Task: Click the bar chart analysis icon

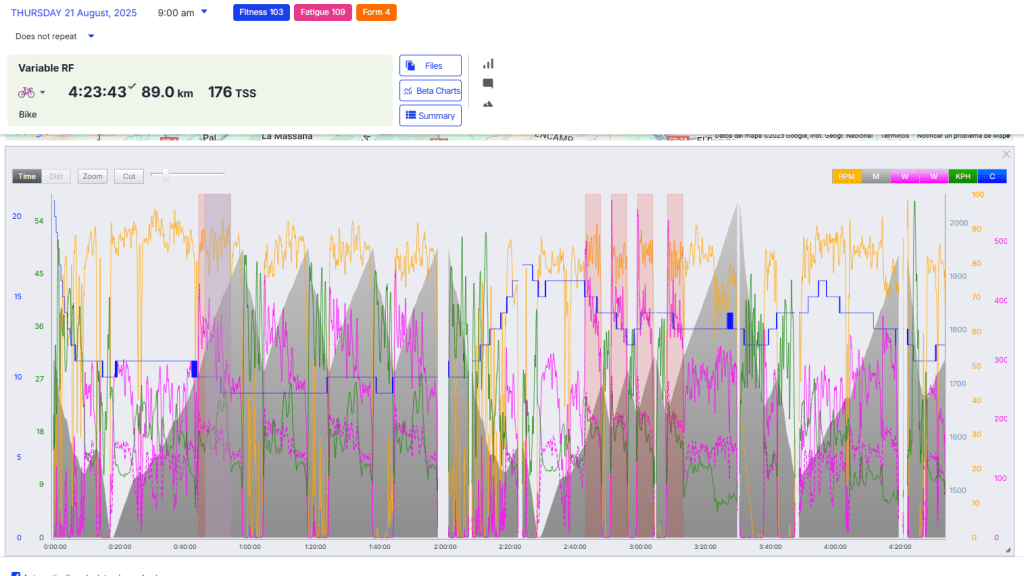Action: click(x=488, y=64)
